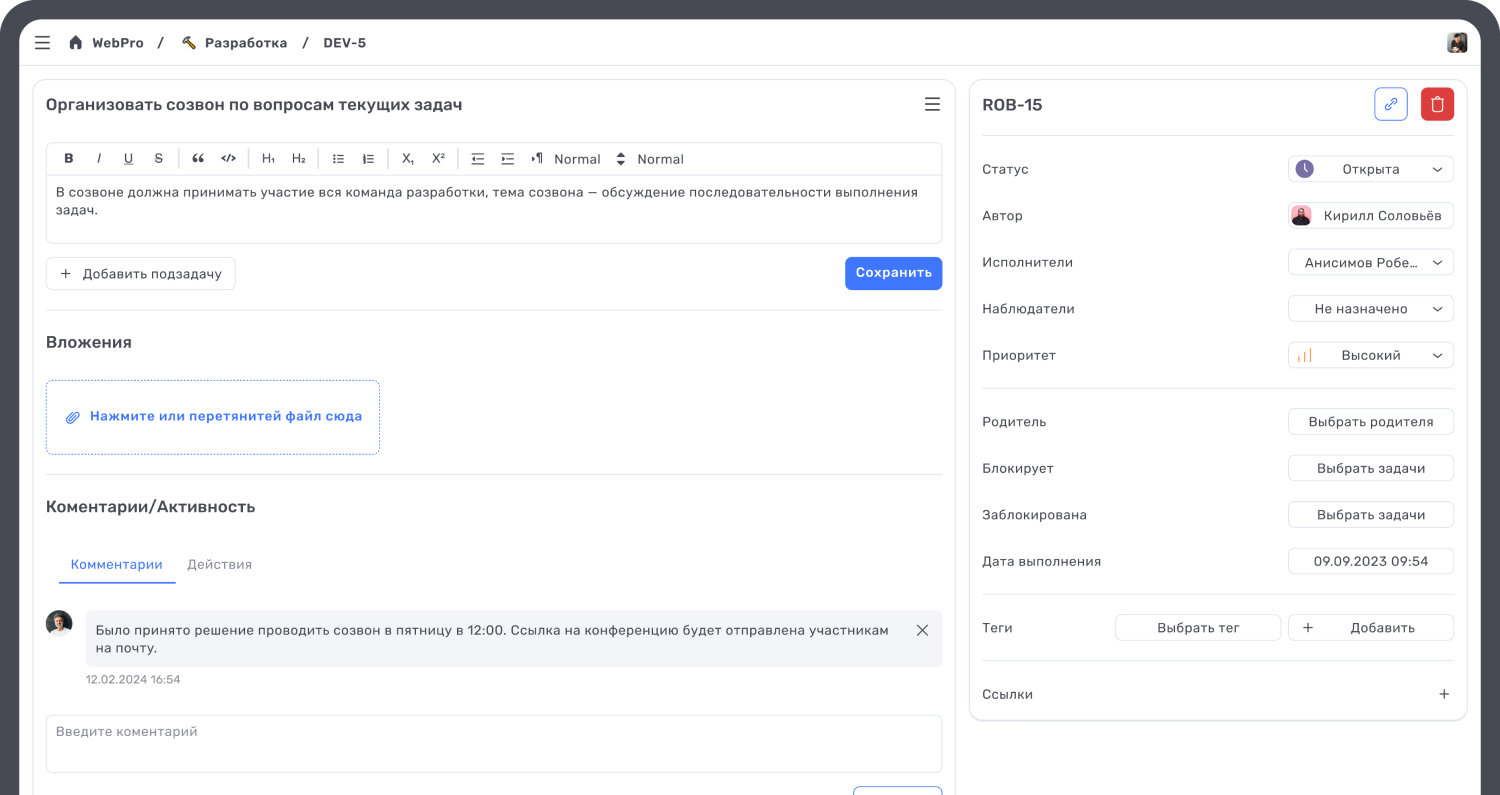The image size is (1500, 795).
Task: Copy task link with the chain icon
Action: click(1391, 104)
